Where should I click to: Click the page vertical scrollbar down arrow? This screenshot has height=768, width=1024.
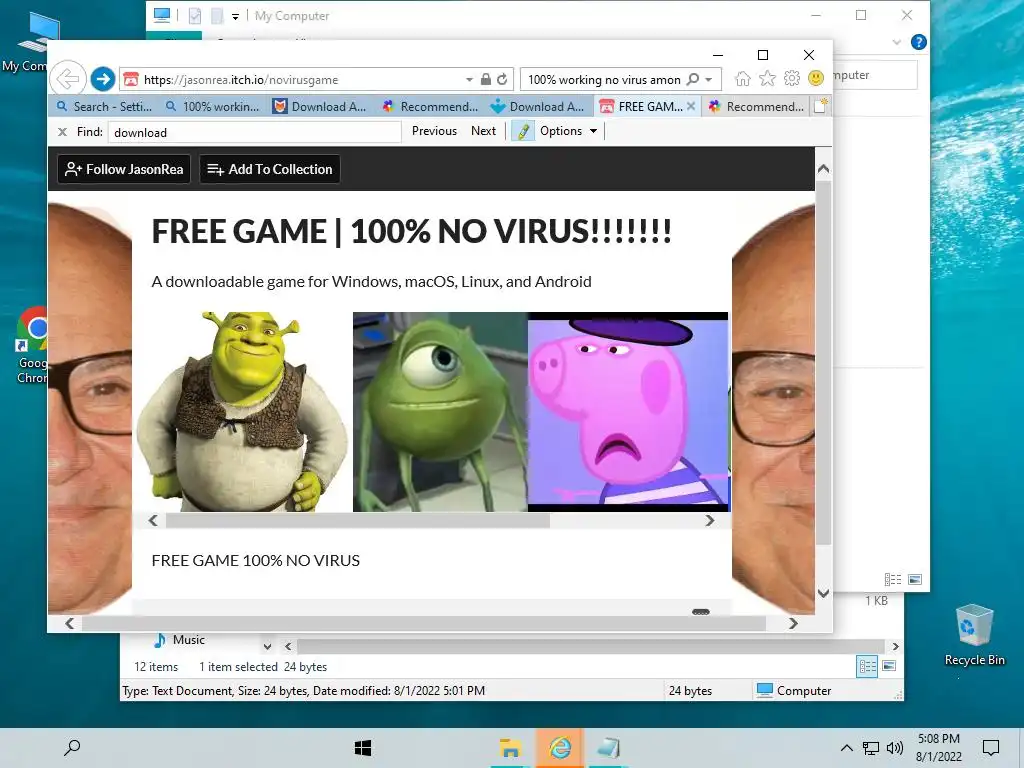(x=824, y=593)
